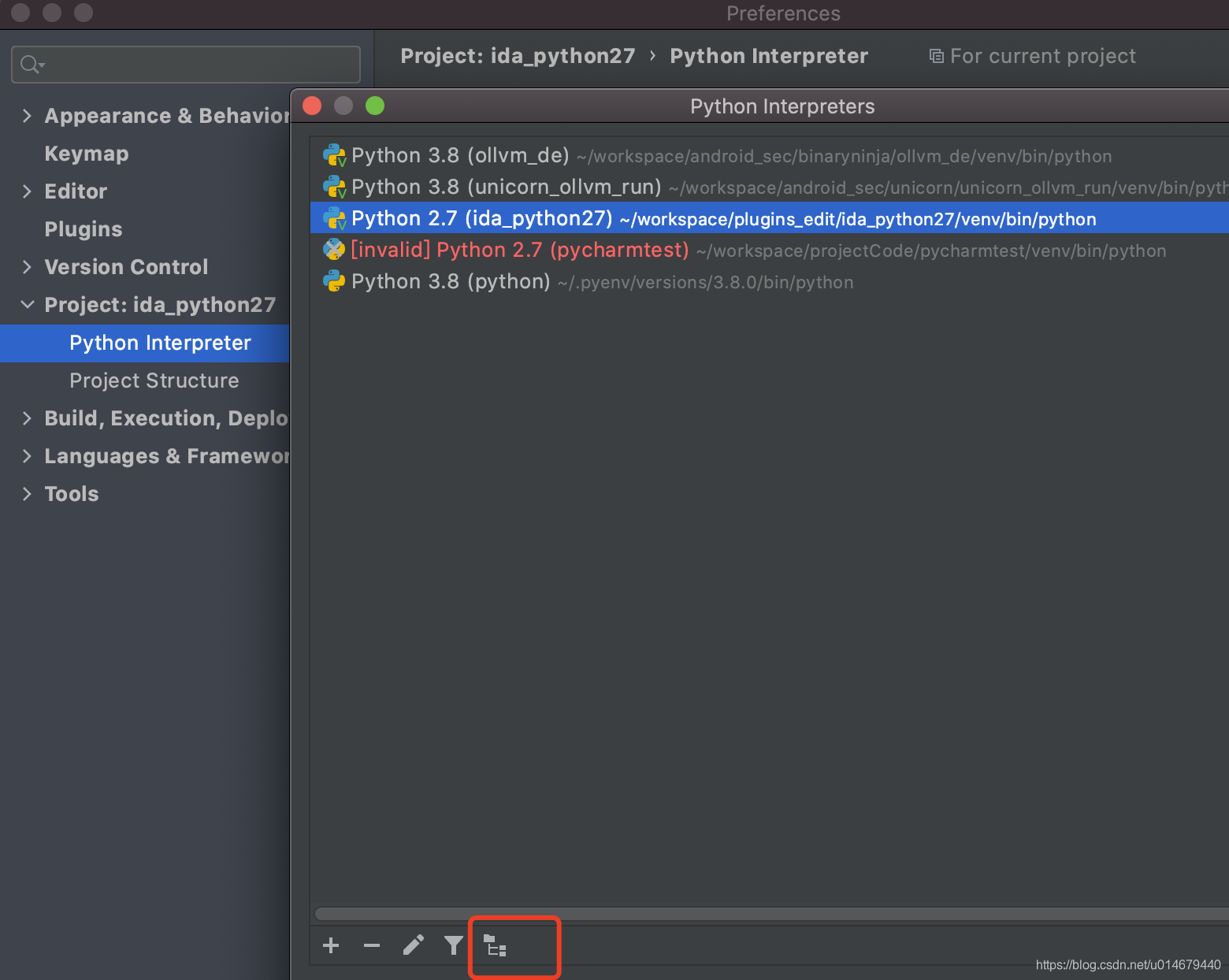The image size is (1229, 980).
Task: Click the edit interpreter pencil icon
Action: coord(413,945)
